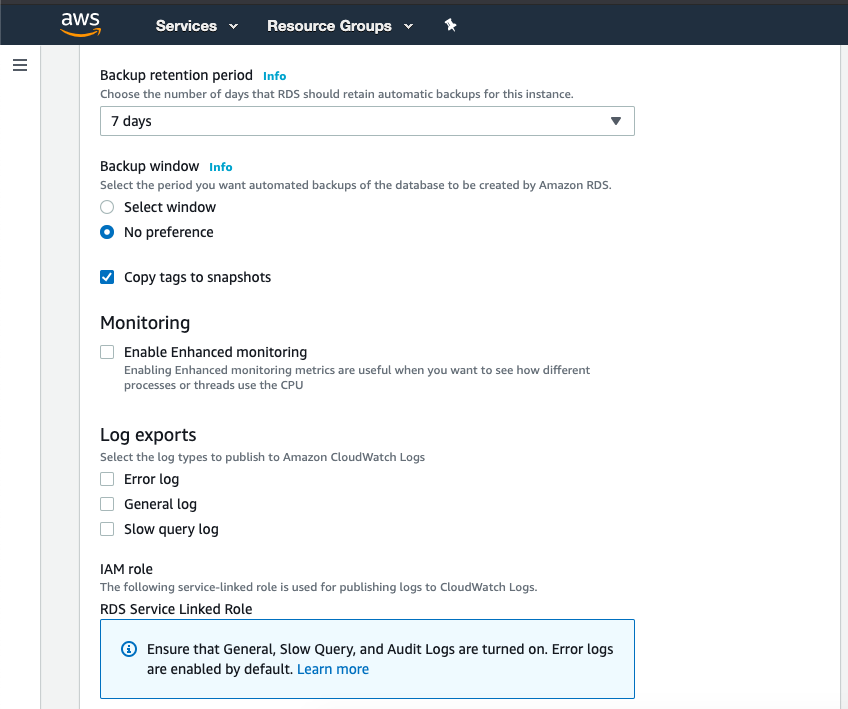This screenshot has height=709, width=848.
Task: Click the Backup retention period label
Action: pos(176,75)
